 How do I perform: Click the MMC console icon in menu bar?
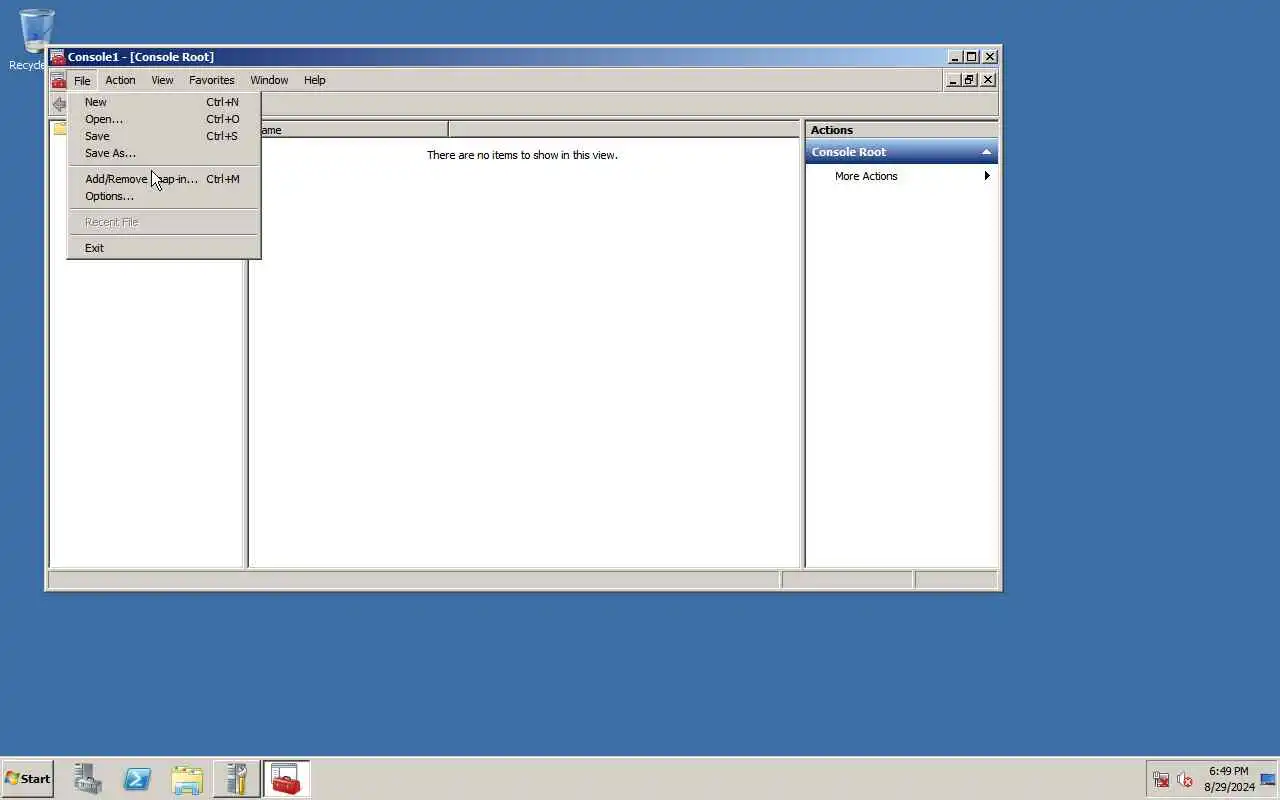58,80
